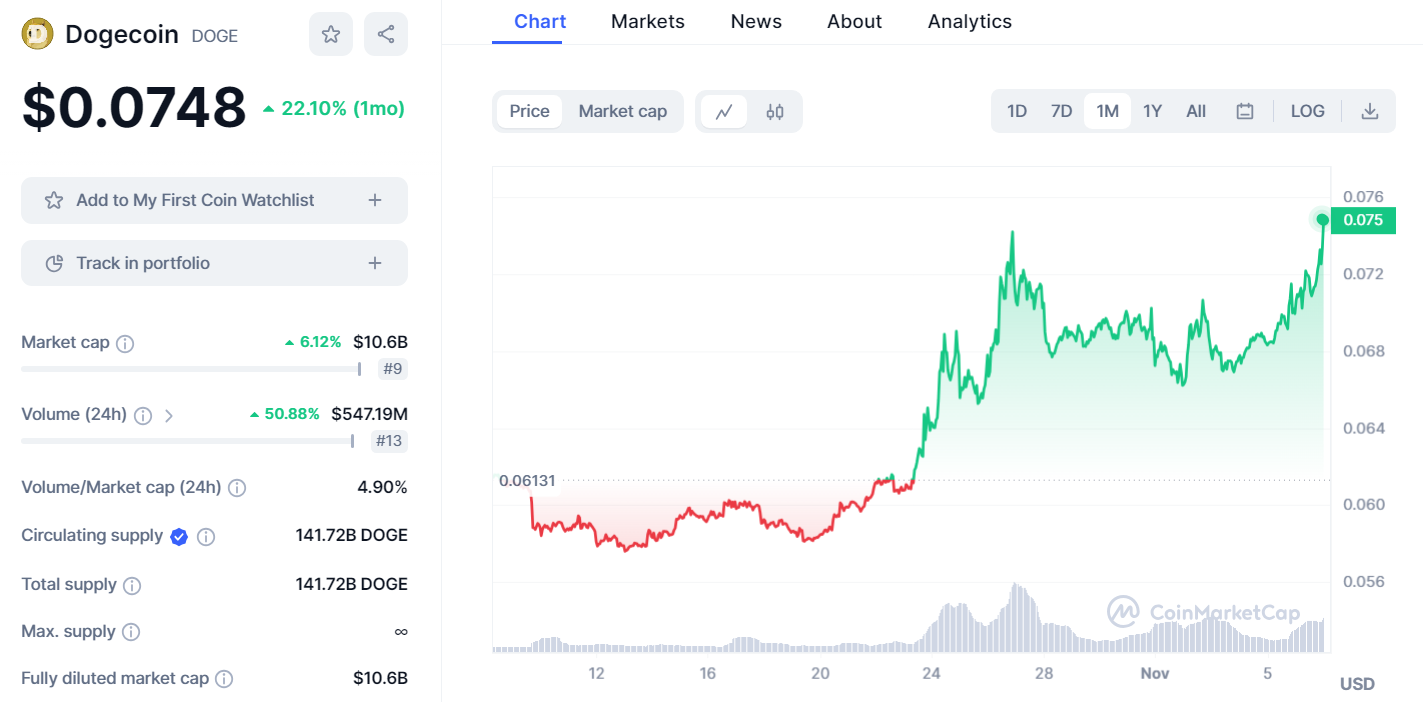Expand Volume (24h) details chevron
Image resolution: width=1423 pixels, height=702 pixels.
click(169, 415)
